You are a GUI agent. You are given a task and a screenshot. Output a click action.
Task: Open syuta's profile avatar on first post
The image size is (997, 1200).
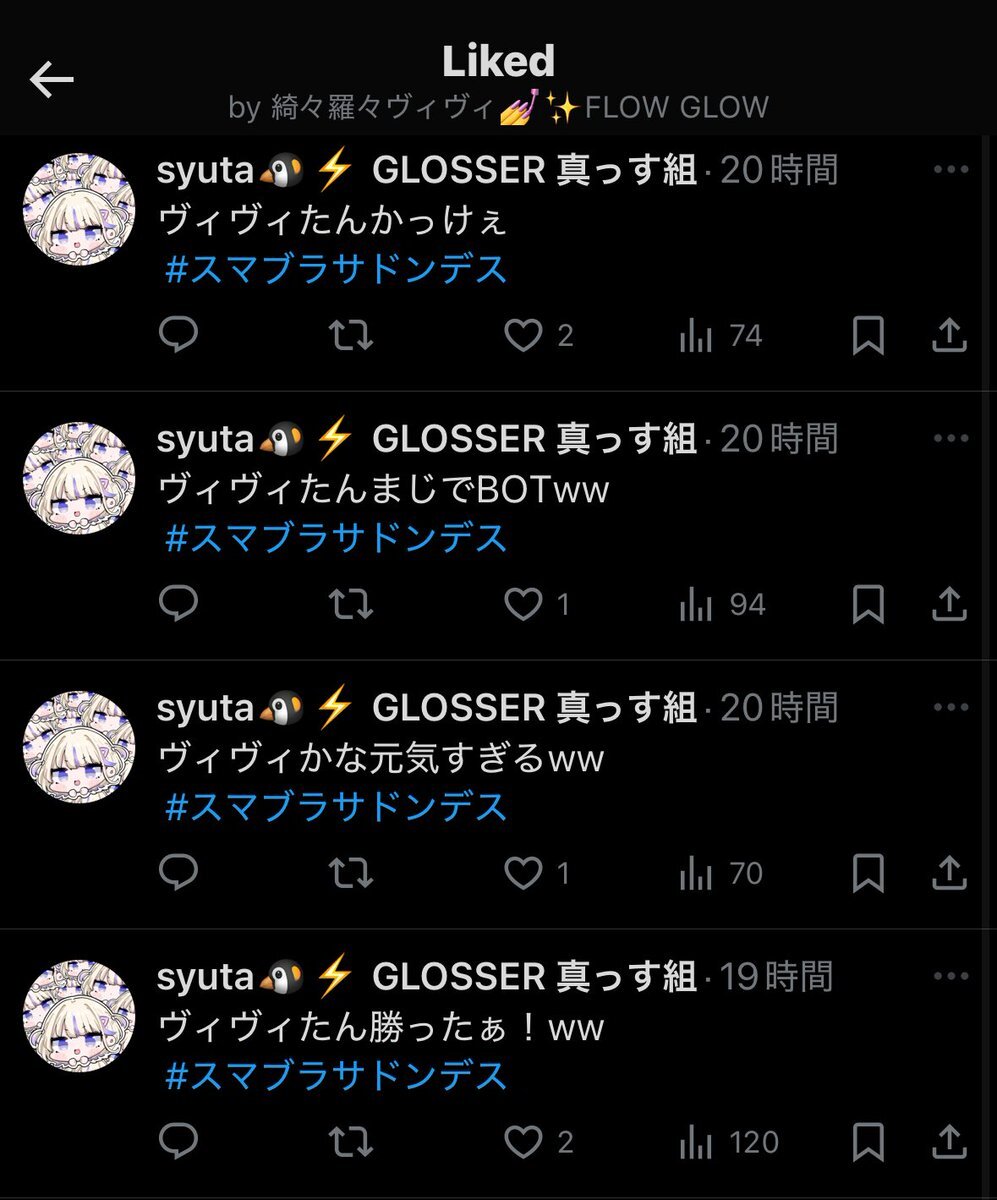pyautogui.click(x=79, y=209)
